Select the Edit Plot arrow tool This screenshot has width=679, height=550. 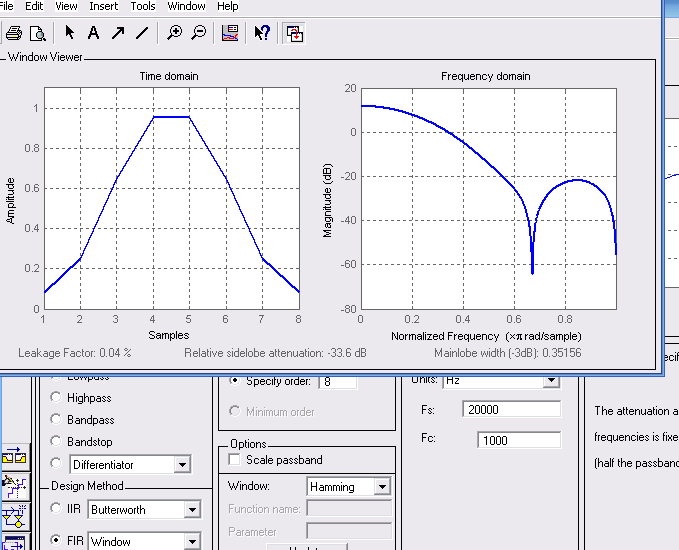pos(69,33)
